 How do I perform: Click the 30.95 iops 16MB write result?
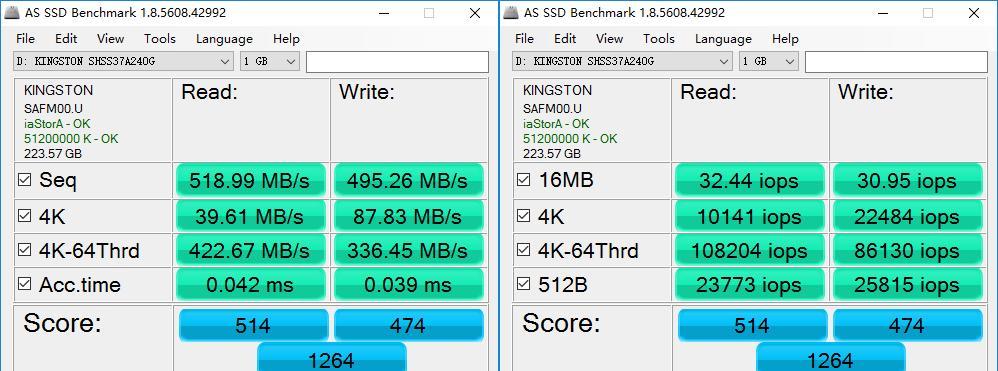click(x=908, y=180)
